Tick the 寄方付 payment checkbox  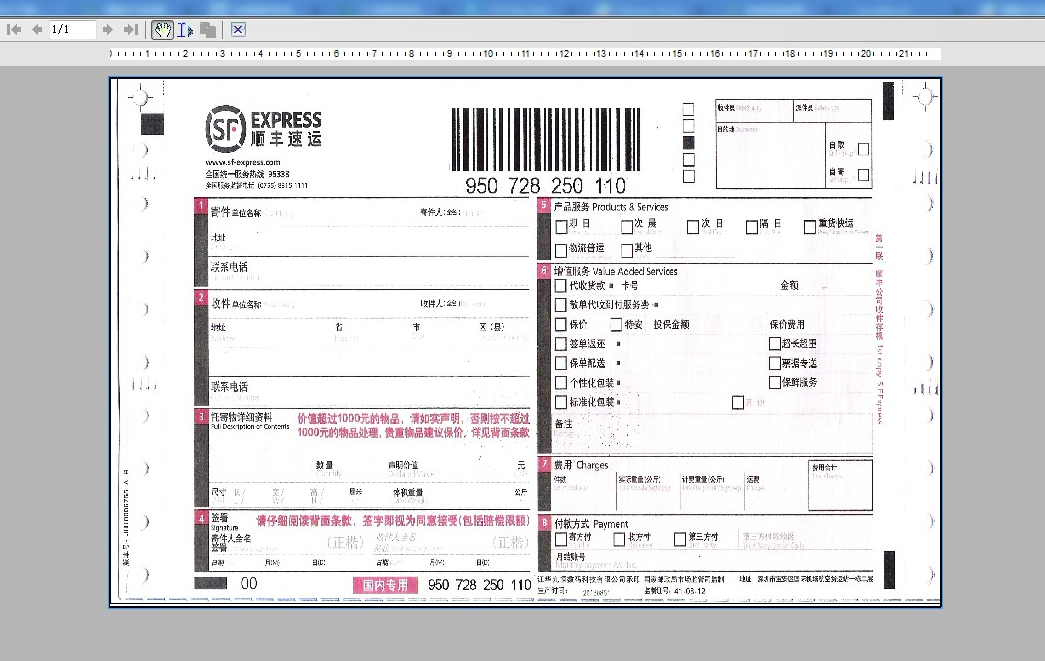(561, 539)
